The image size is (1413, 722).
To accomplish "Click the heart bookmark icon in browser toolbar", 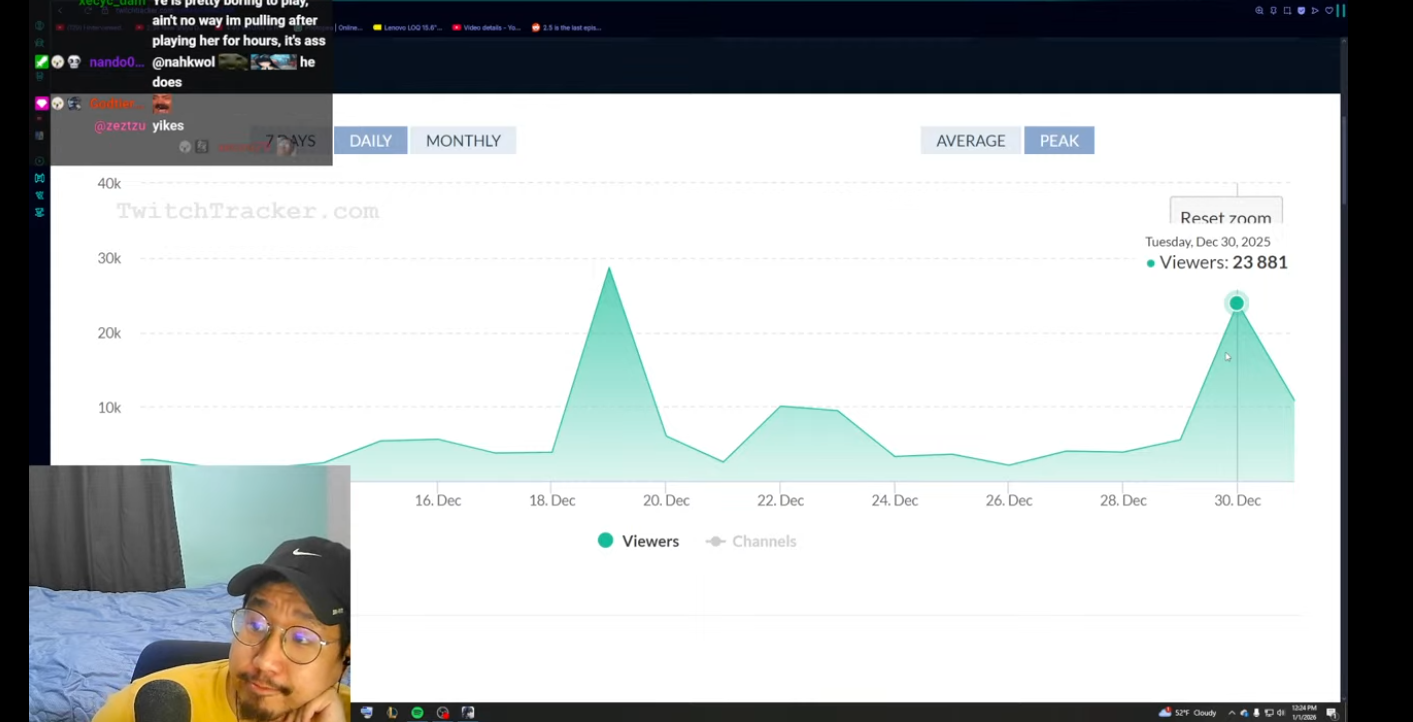I will click(1329, 11).
